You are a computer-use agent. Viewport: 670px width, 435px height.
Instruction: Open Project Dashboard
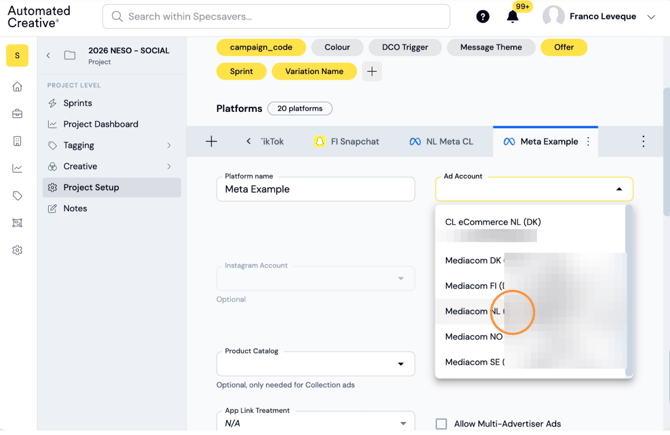[100, 124]
